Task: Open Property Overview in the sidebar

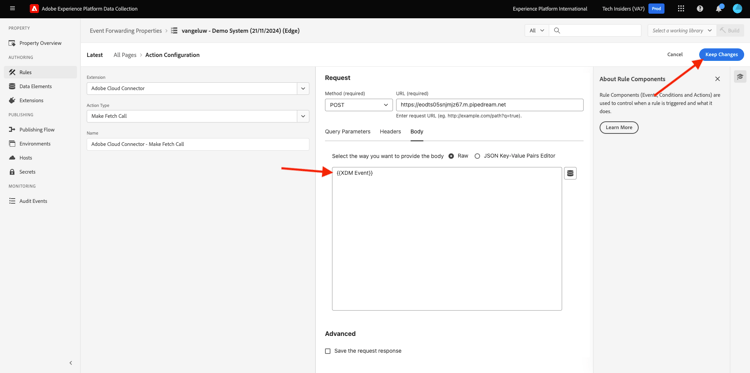Action: (x=40, y=43)
